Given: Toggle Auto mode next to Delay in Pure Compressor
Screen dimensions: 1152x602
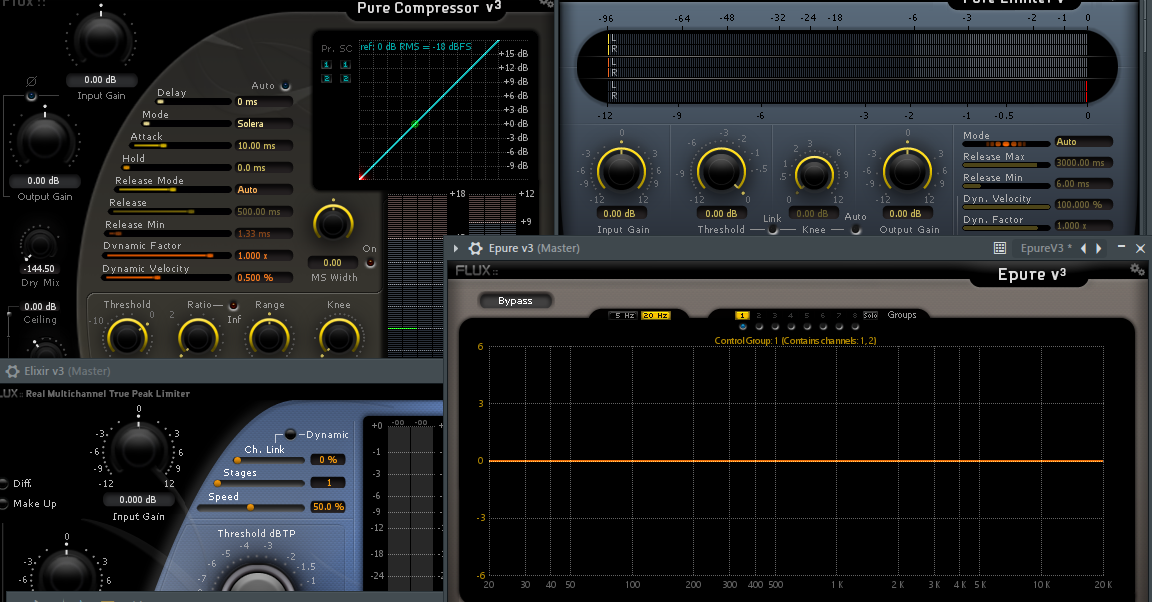Looking at the screenshot, I should 283,85.
